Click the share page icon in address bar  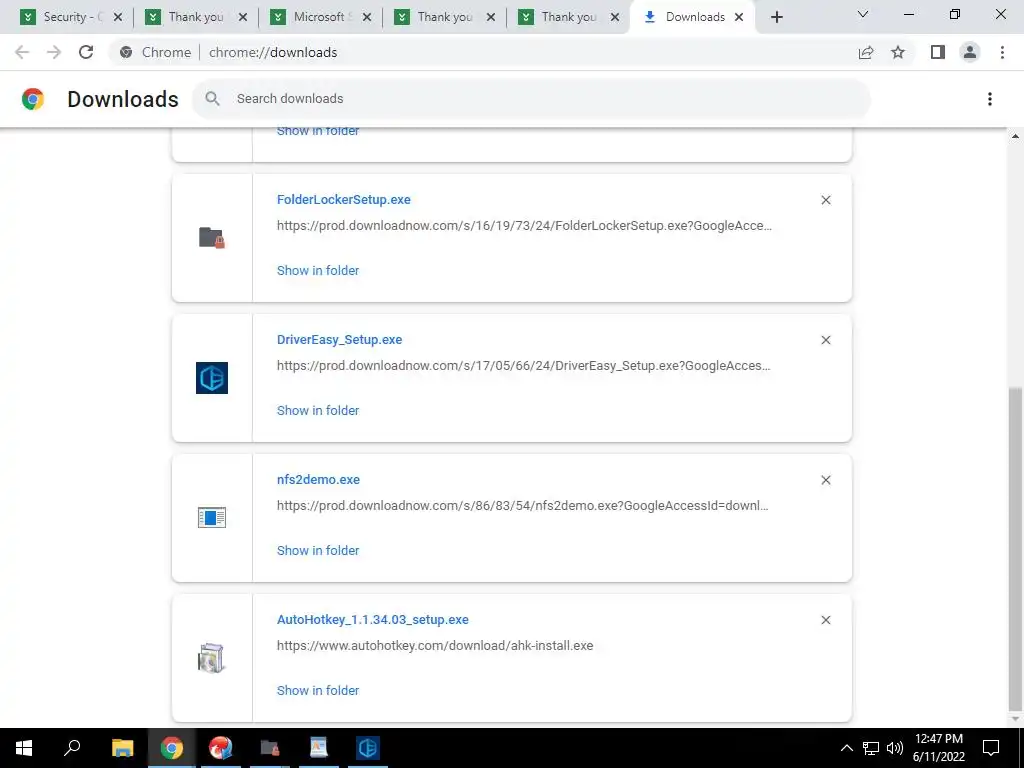866,52
